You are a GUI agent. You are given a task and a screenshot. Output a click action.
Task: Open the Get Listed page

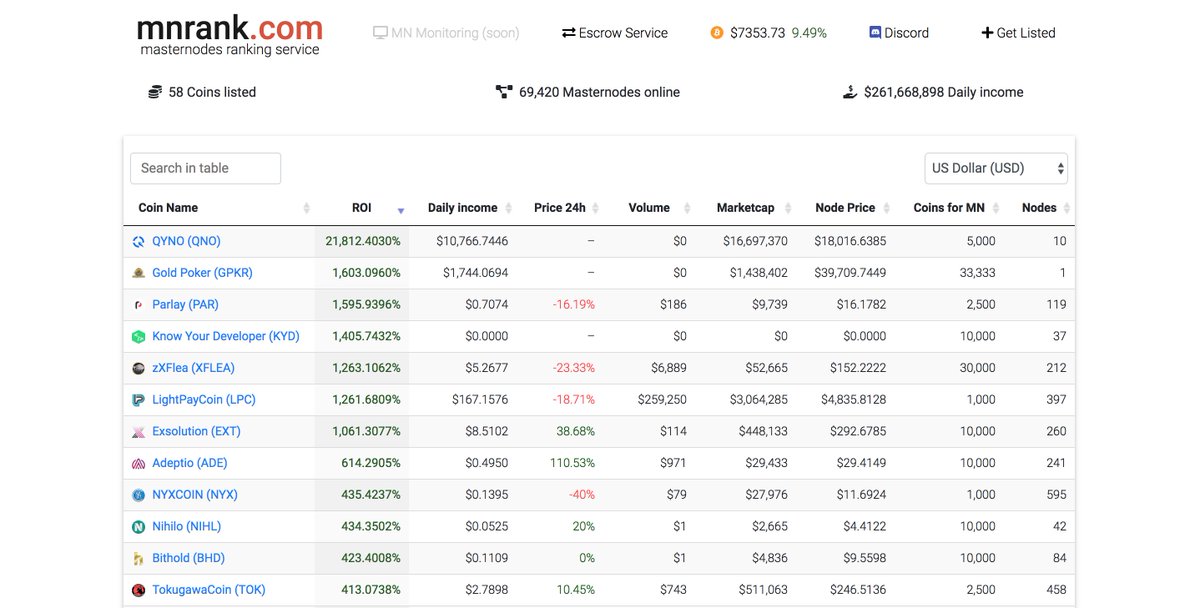1019,33
